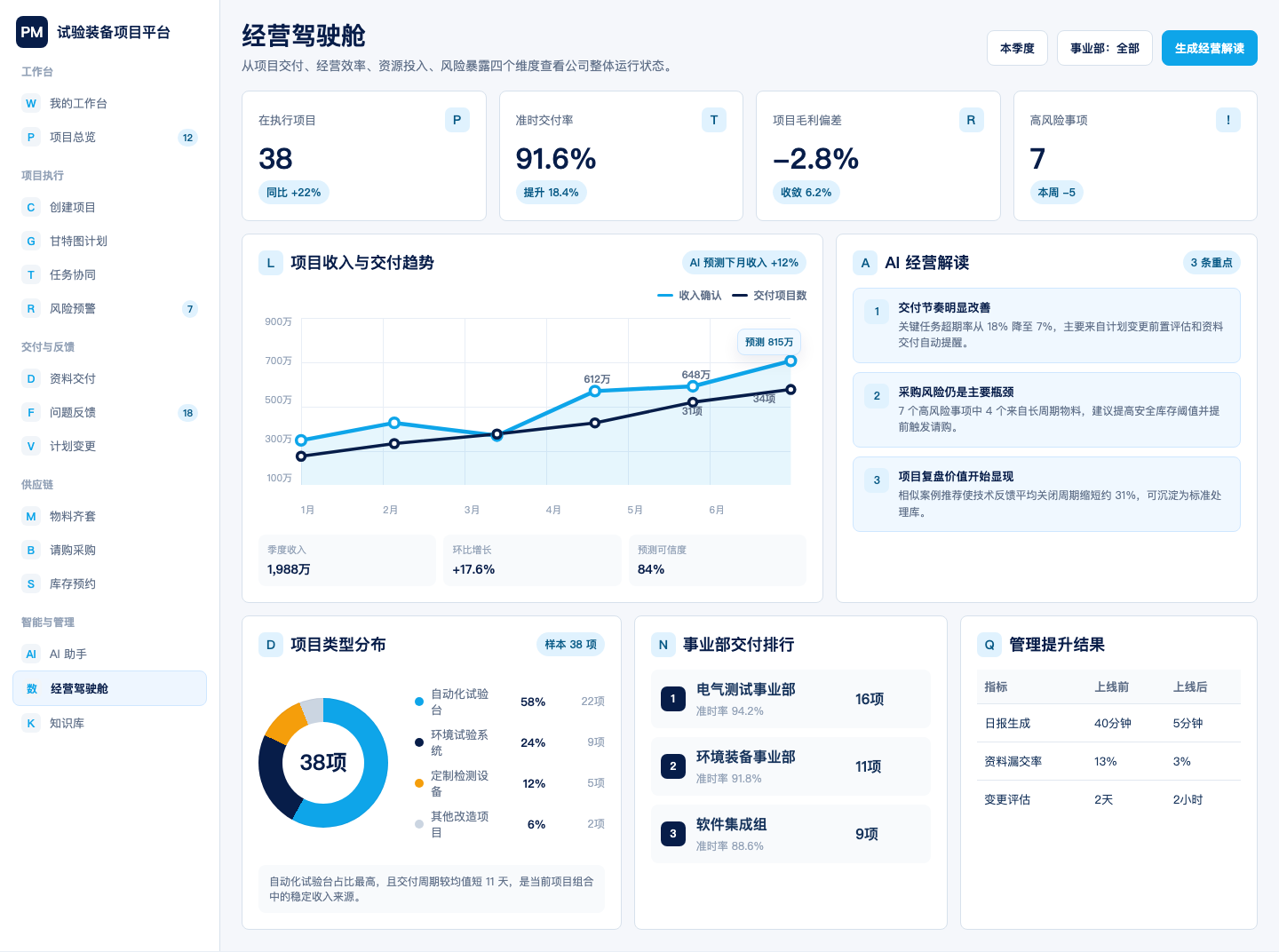The width and height of the screenshot is (1279, 952).
Task: Open 我的工作台 in the sidebar
Action: pos(109,103)
